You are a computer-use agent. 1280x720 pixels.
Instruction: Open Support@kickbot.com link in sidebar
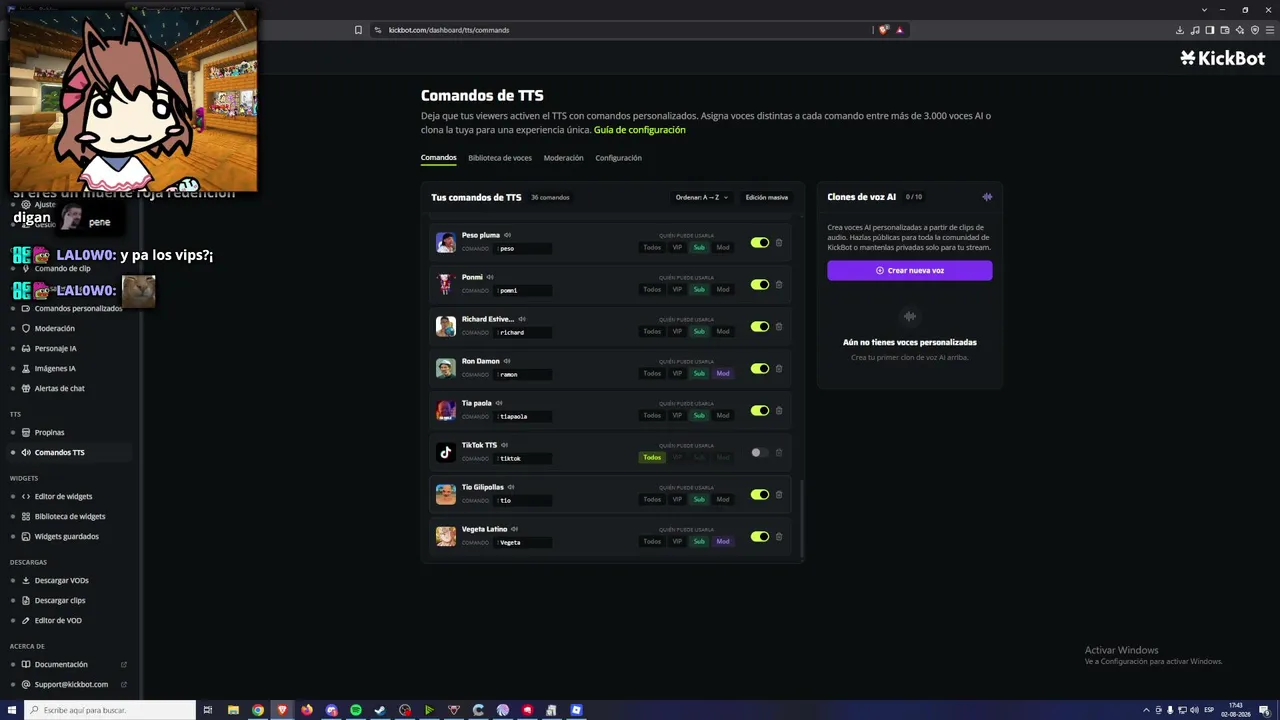(x=70, y=684)
